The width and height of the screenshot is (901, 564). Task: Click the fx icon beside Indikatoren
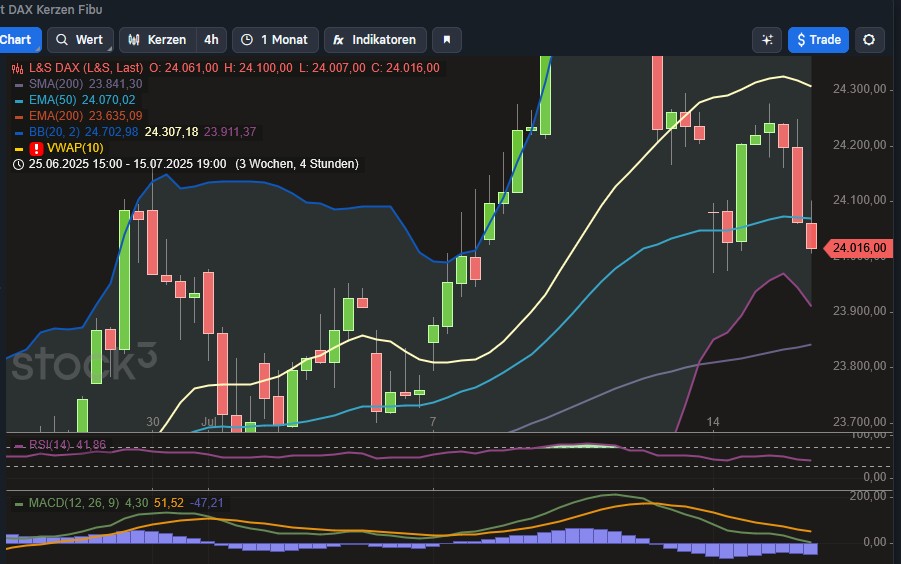338,40
